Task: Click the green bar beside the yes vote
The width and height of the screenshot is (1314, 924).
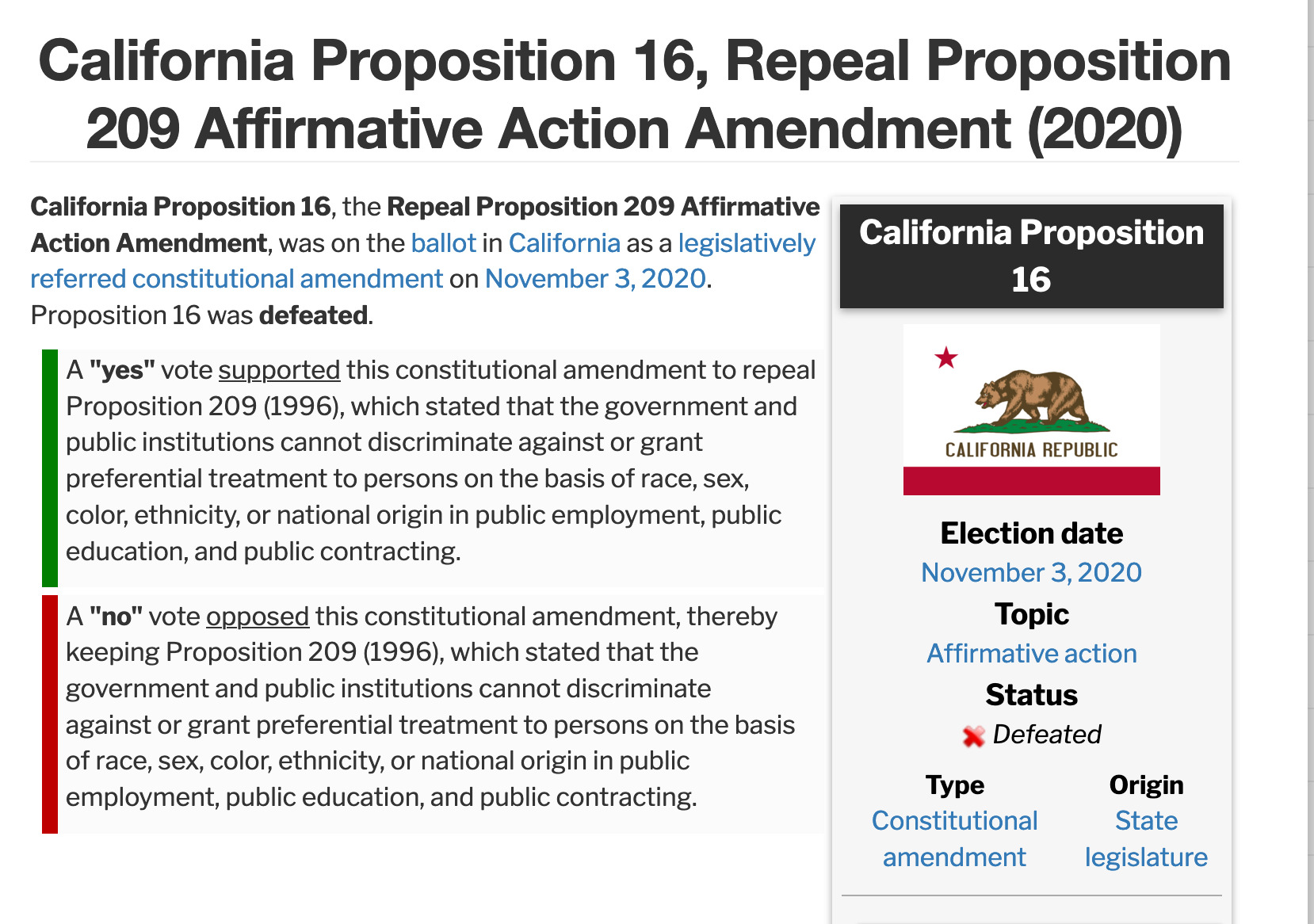Action: [50, 468]
